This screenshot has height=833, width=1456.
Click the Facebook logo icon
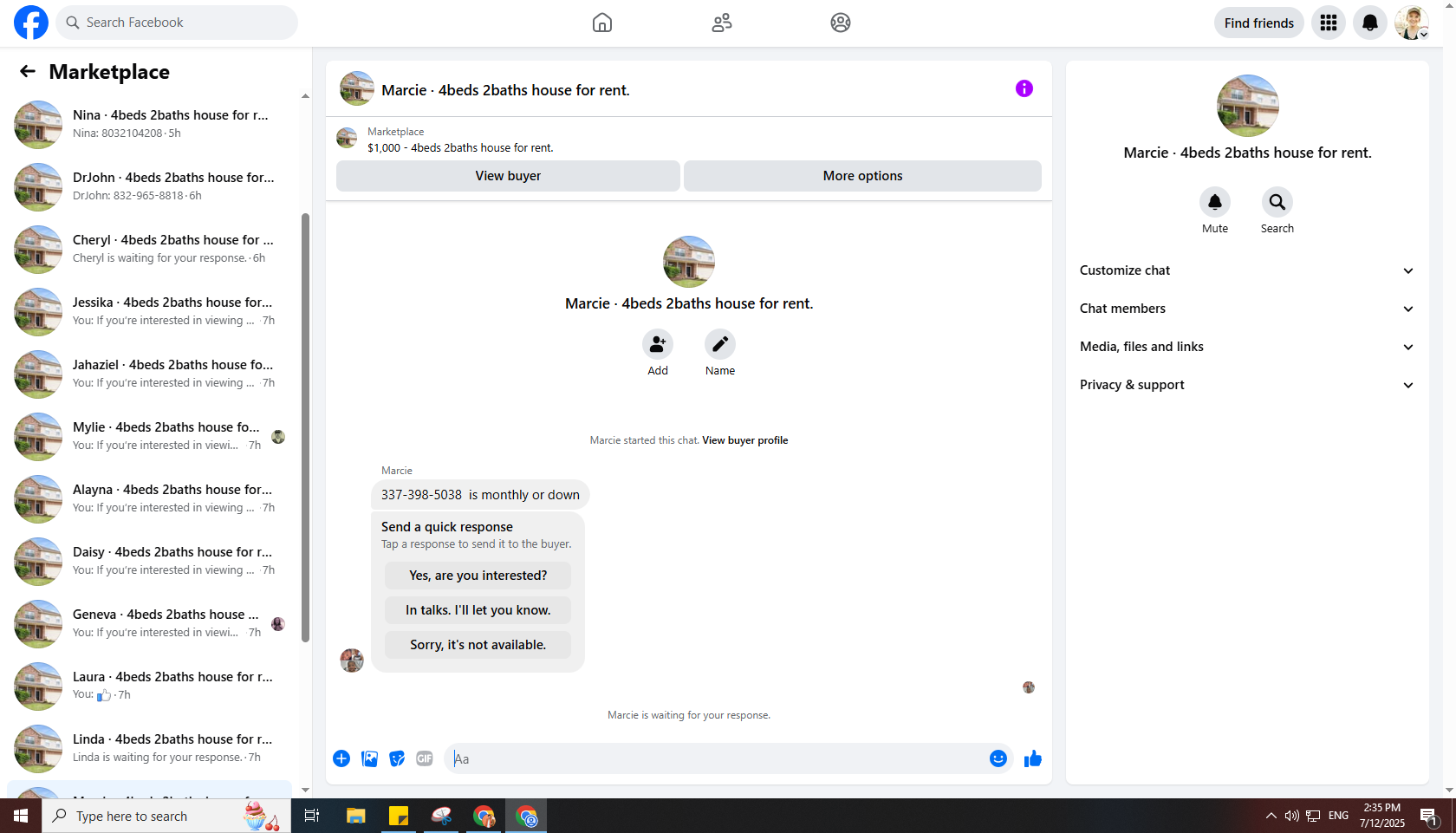tap(31, 23)
